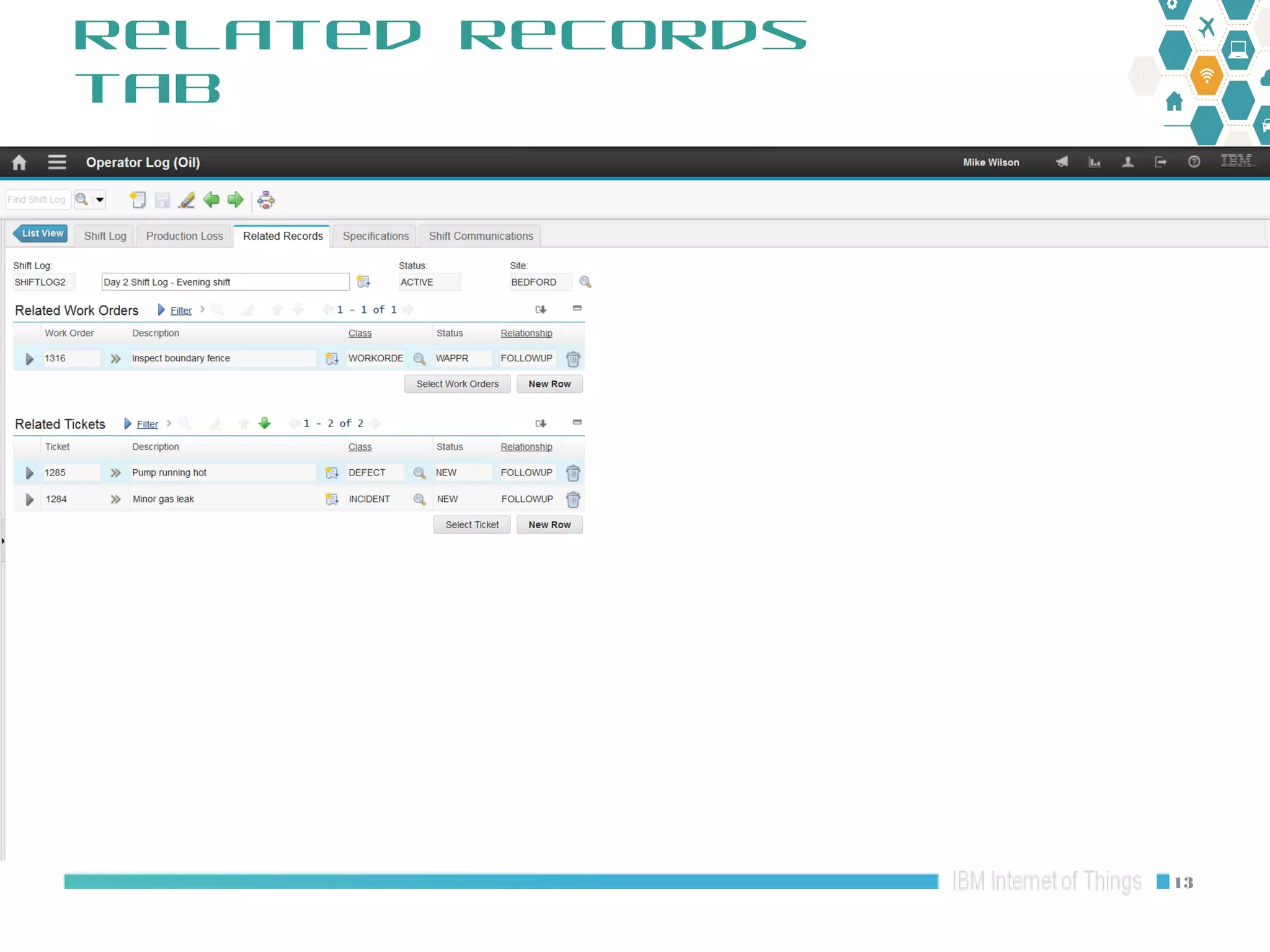
Task: Open long description for Pump running hot
Action: tap(332, 473)
